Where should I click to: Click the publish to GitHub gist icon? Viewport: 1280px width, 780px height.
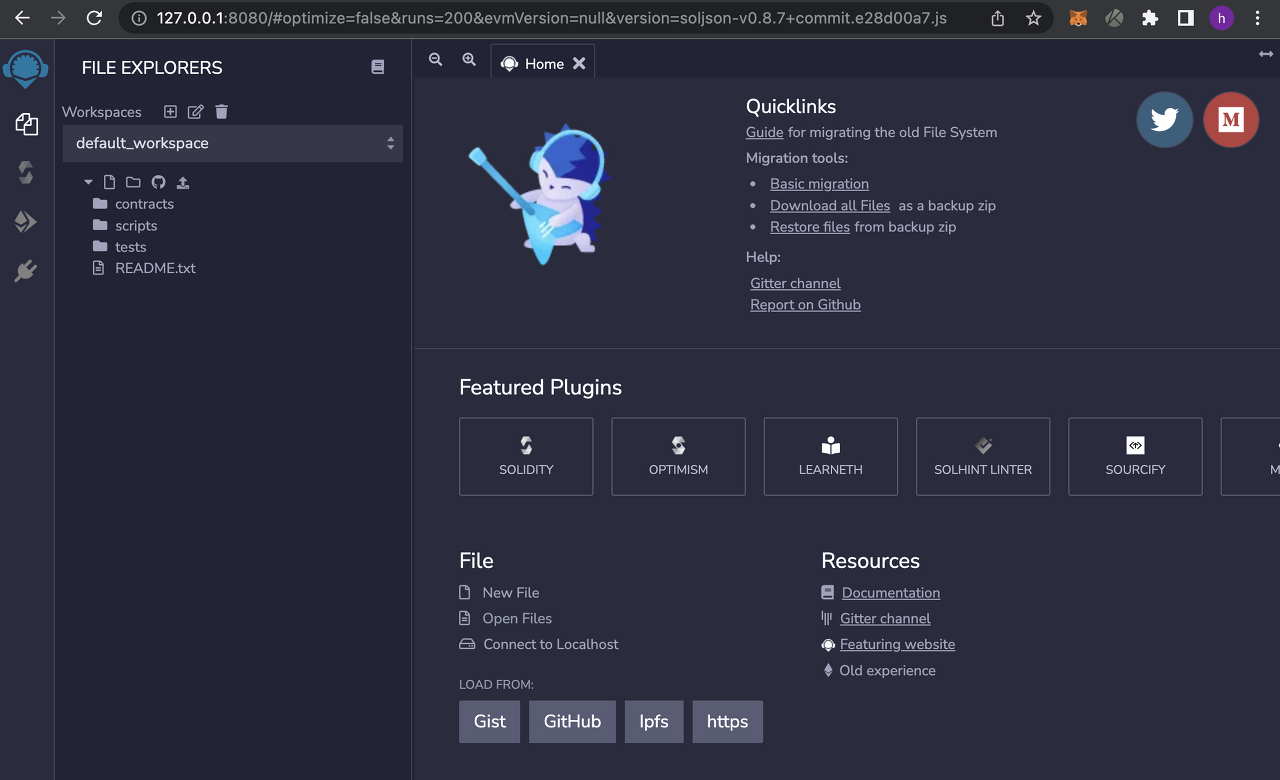(x=158, y=182)
